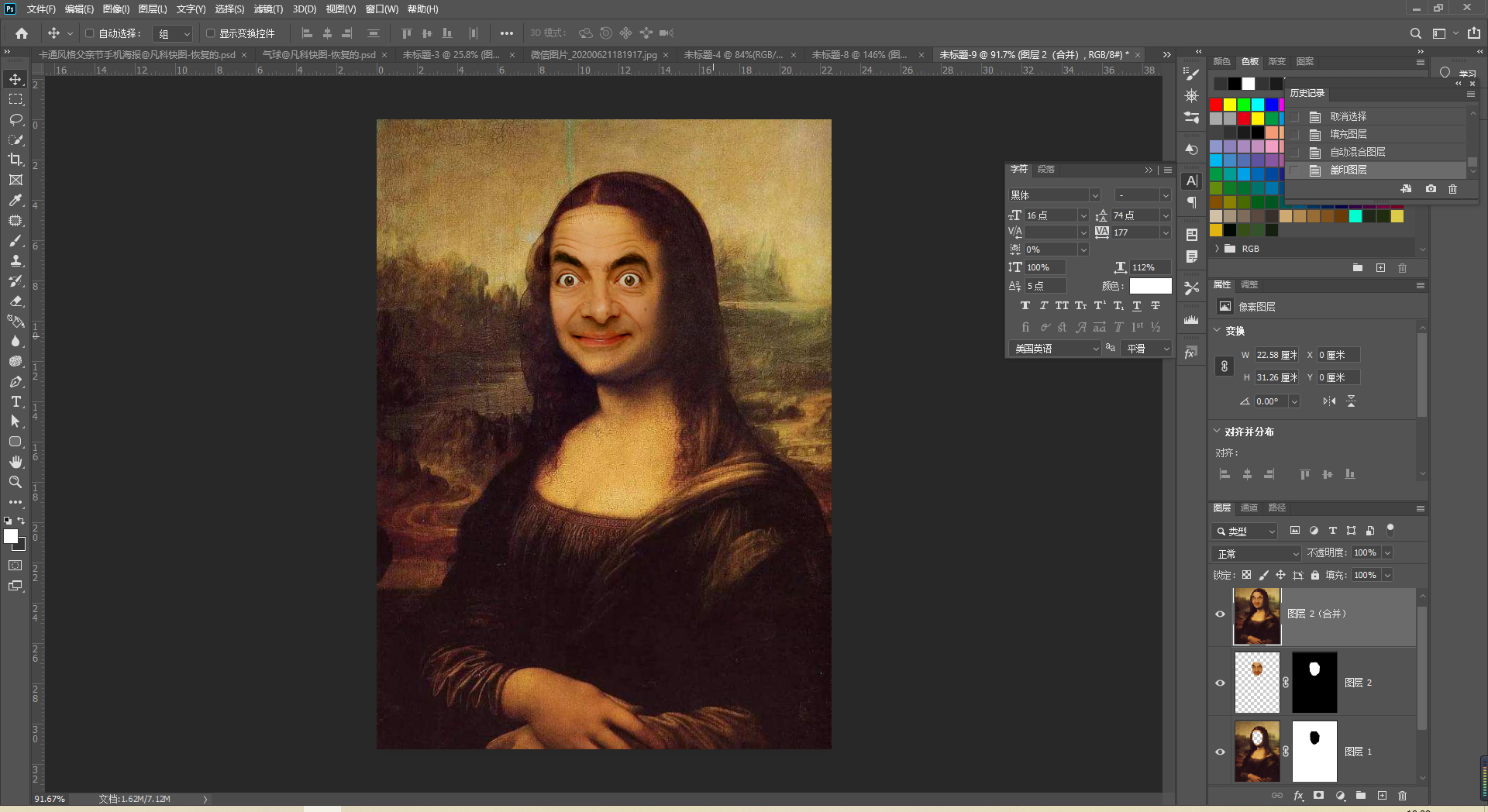The width and height of the screenshot is (1488, 812).
Task: Open the 美国英语 language dropdown
Action: (1055, 349)
